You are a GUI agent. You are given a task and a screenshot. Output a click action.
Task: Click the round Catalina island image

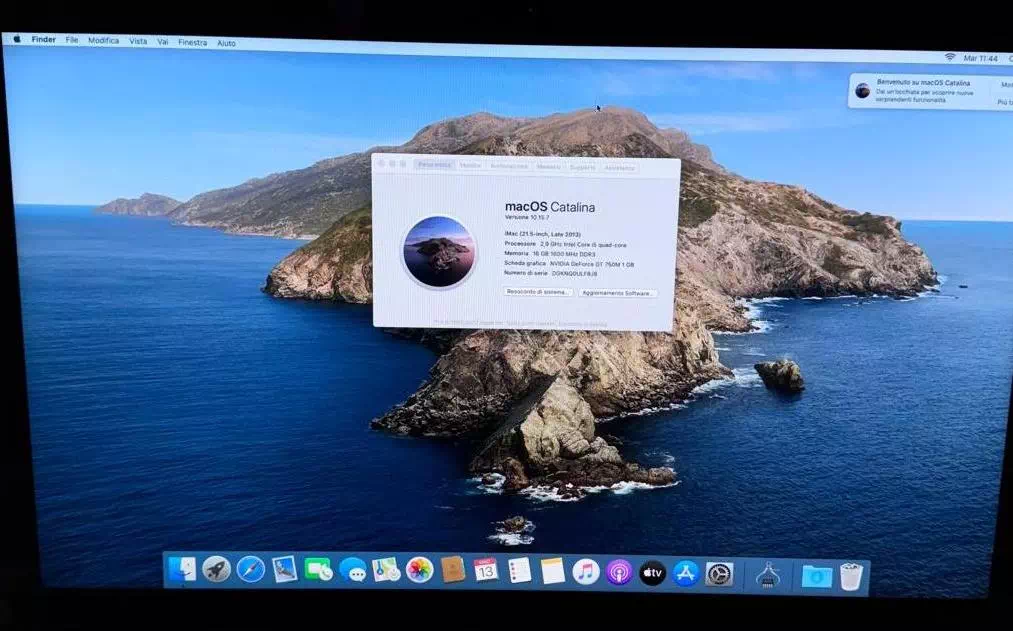439,252
